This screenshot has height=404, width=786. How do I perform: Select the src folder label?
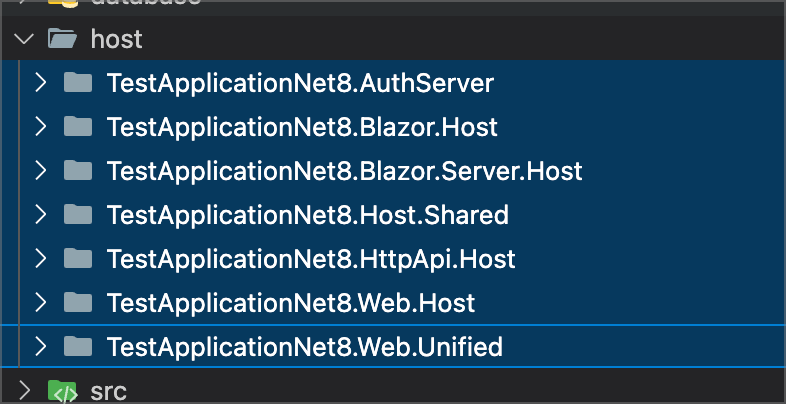pos(108,391)
